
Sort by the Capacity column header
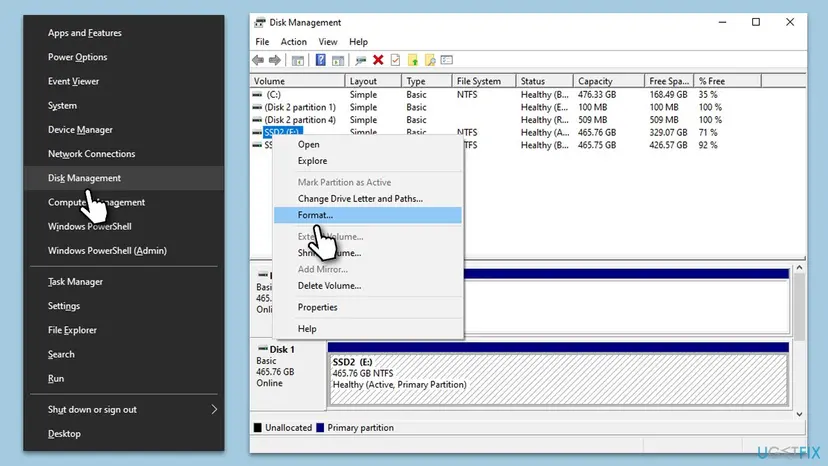[609, 81]
